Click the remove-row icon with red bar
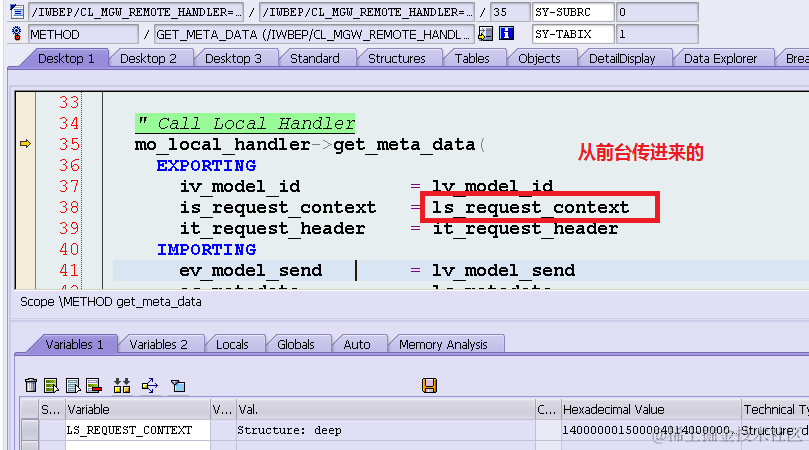Image resolution: width=809 pixels, height=450 pixels. [94, 385]
